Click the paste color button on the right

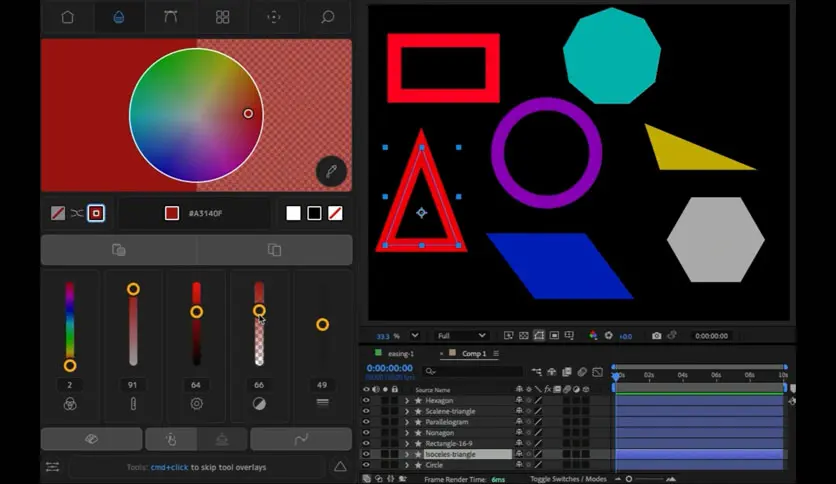(275, 249)
